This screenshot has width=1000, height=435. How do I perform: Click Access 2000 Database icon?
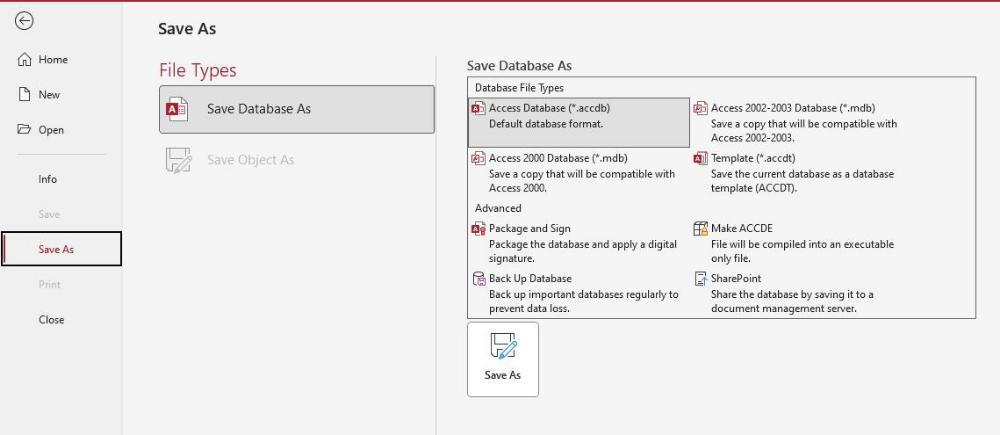click(x=478, y=158)
